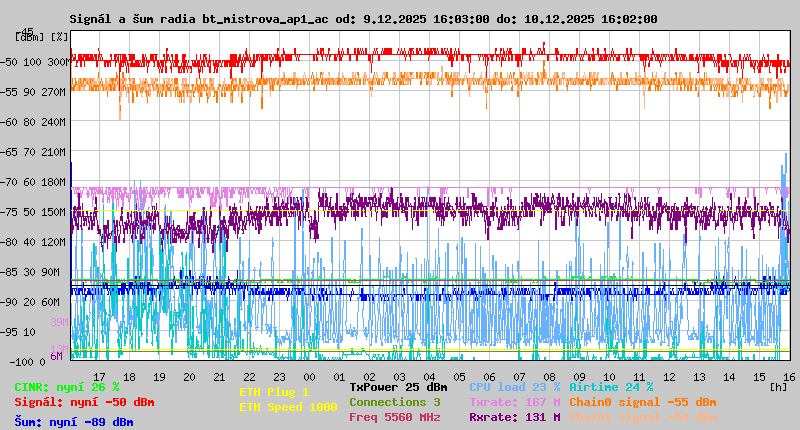Select the ETH Plug legend entry
The height and width of the screenshot is (430, 800).
point(274,392)
